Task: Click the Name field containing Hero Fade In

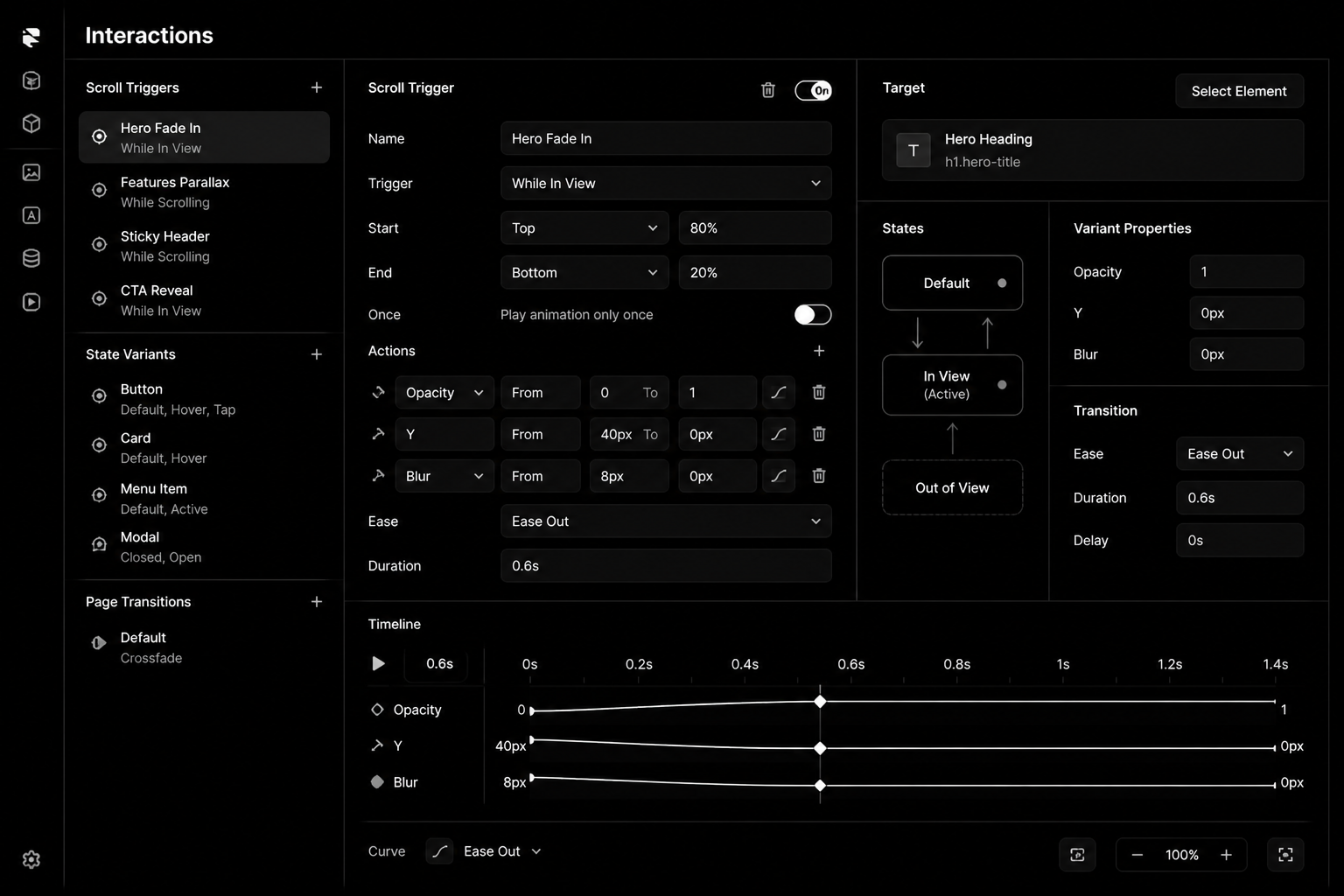Action: coord(666,138)
